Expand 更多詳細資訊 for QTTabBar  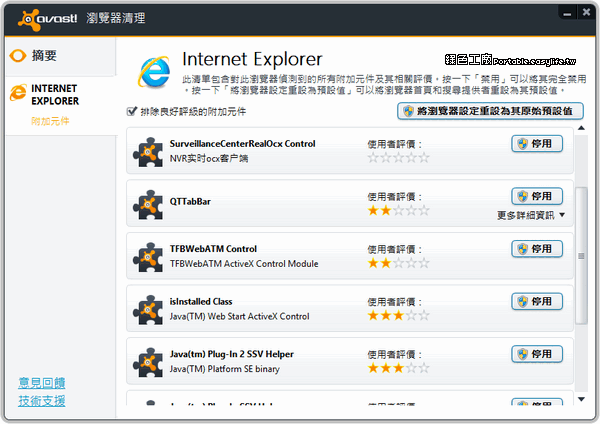click(531, 215)
